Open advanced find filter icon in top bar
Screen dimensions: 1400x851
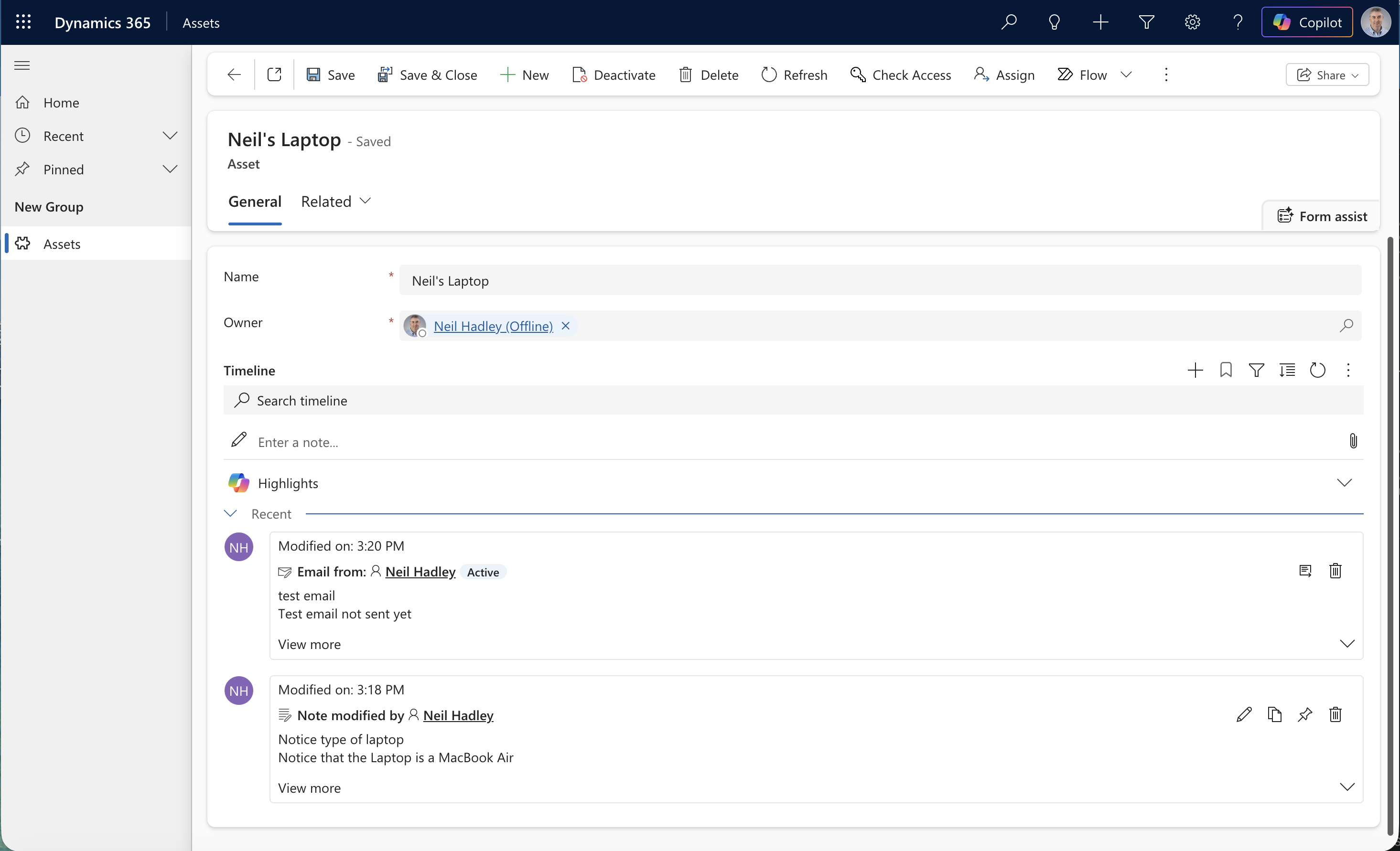1147,22
